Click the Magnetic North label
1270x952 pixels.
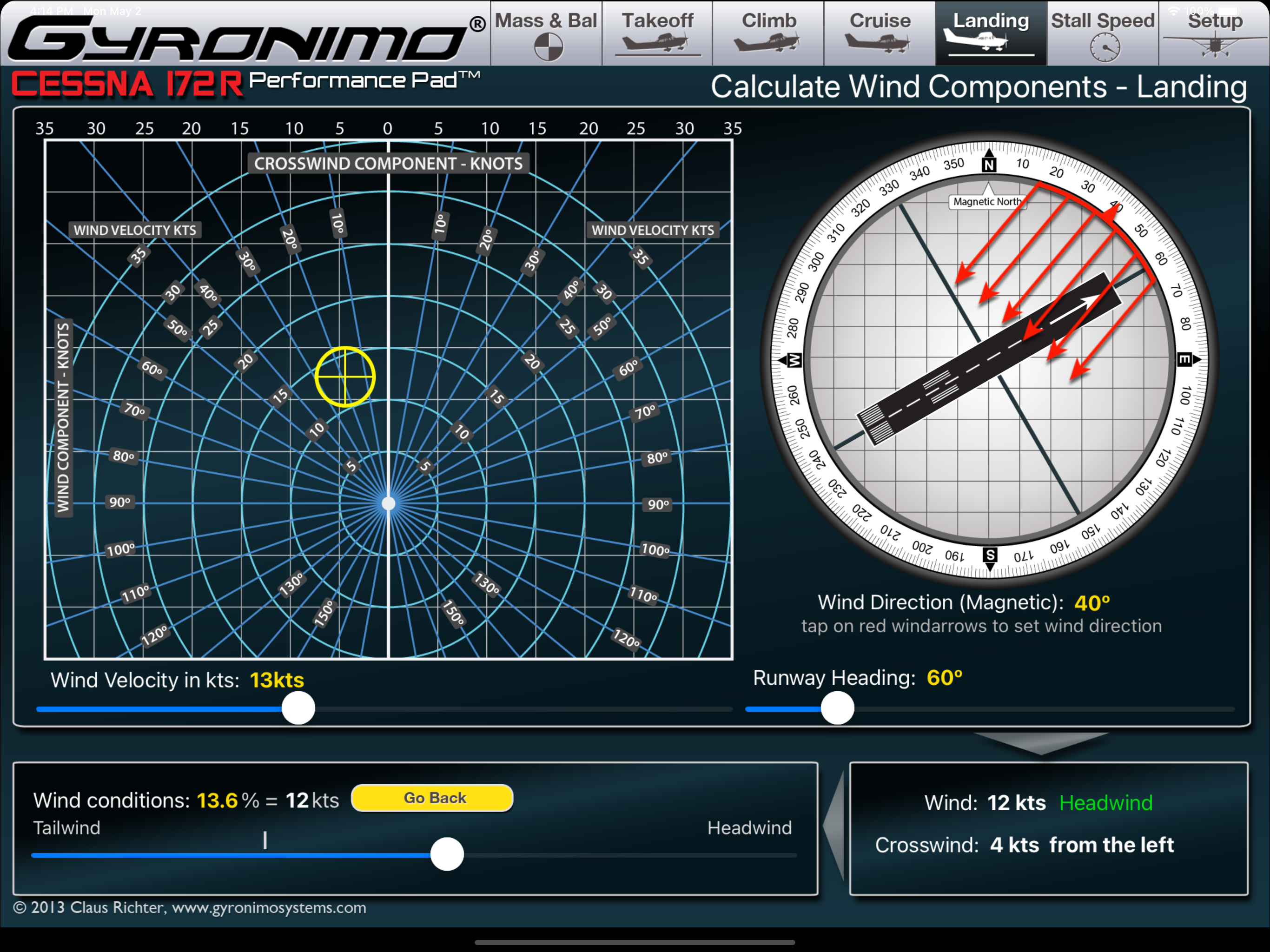(x=987, y=202)
